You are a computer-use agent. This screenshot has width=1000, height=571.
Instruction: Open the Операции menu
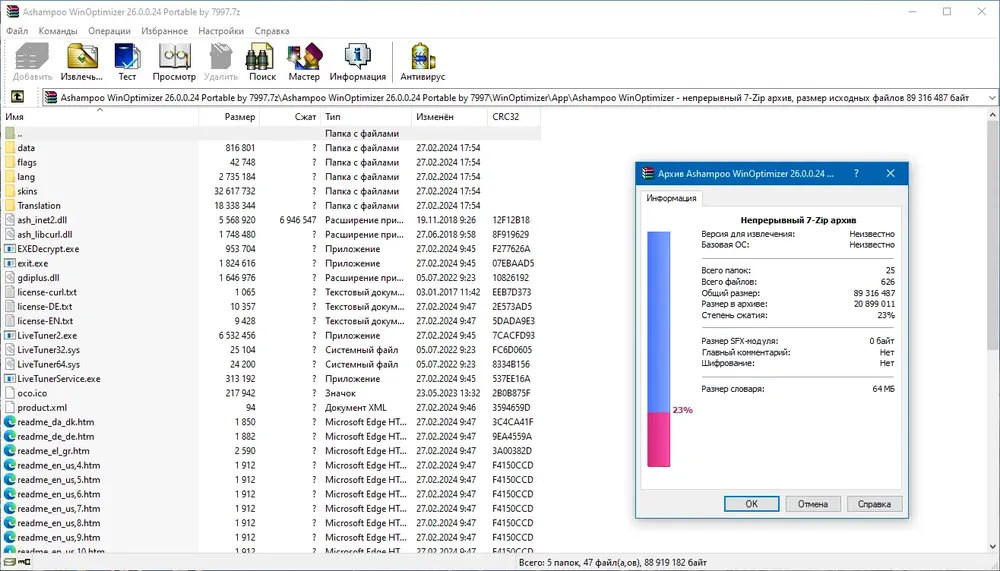pos(109,31)
